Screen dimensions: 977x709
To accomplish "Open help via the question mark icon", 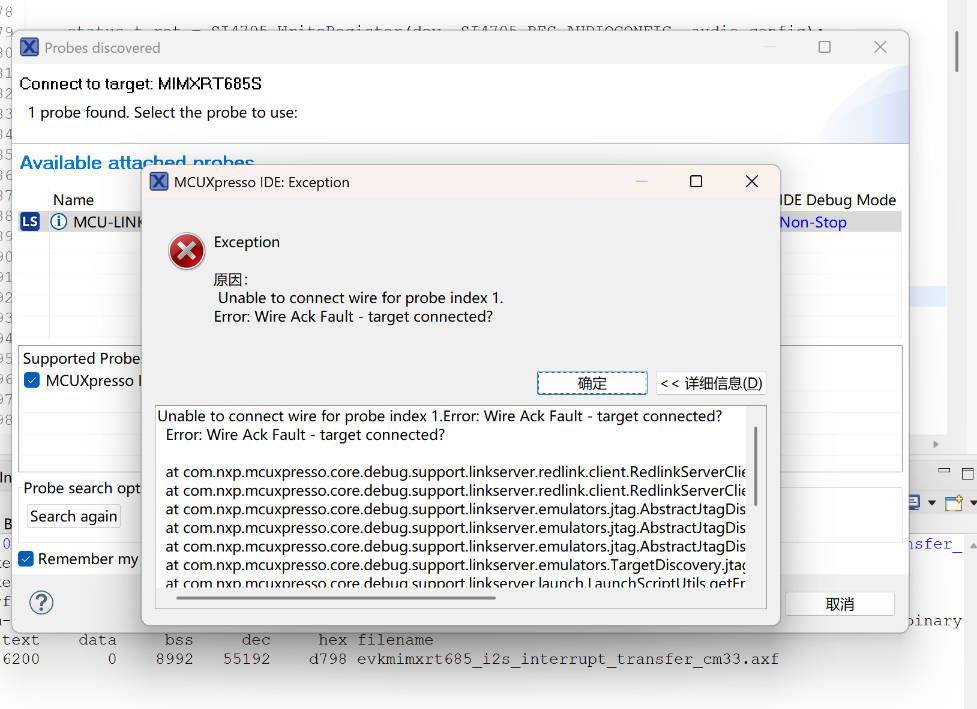I will tap(41, 602).
